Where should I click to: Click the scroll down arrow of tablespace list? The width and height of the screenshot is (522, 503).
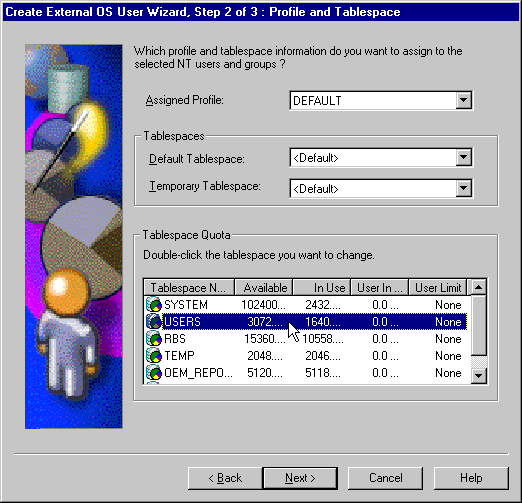[x=479, y=376]
